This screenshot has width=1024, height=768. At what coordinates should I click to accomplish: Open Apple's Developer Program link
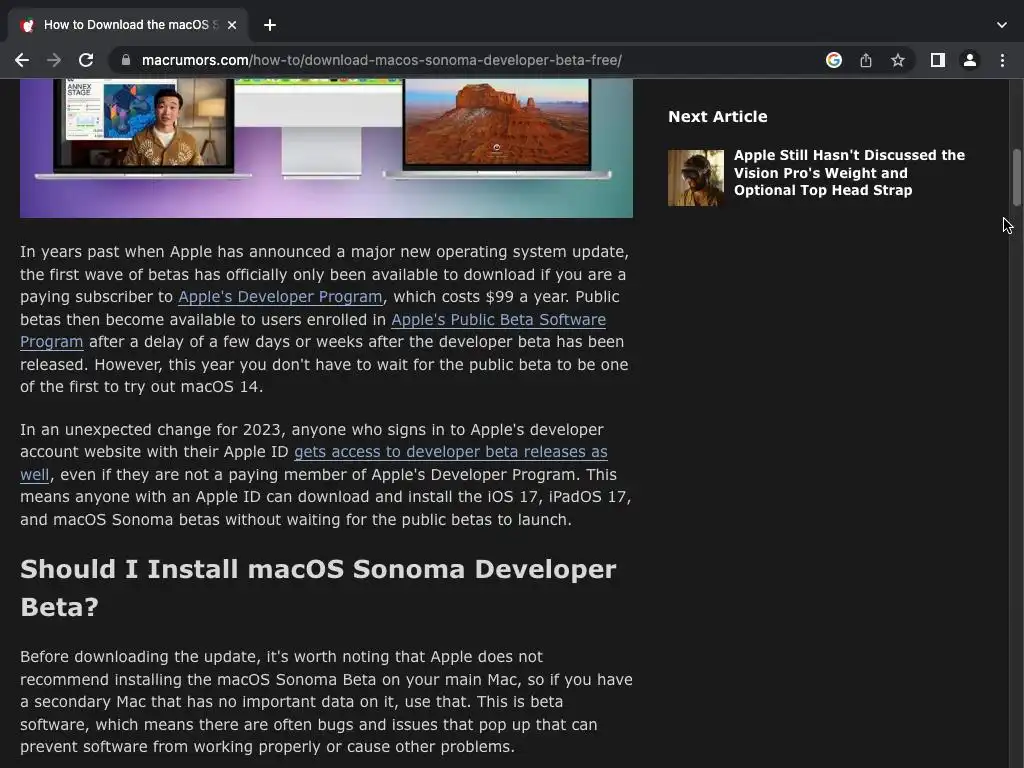pyautogui.click(x=280, y=296)
